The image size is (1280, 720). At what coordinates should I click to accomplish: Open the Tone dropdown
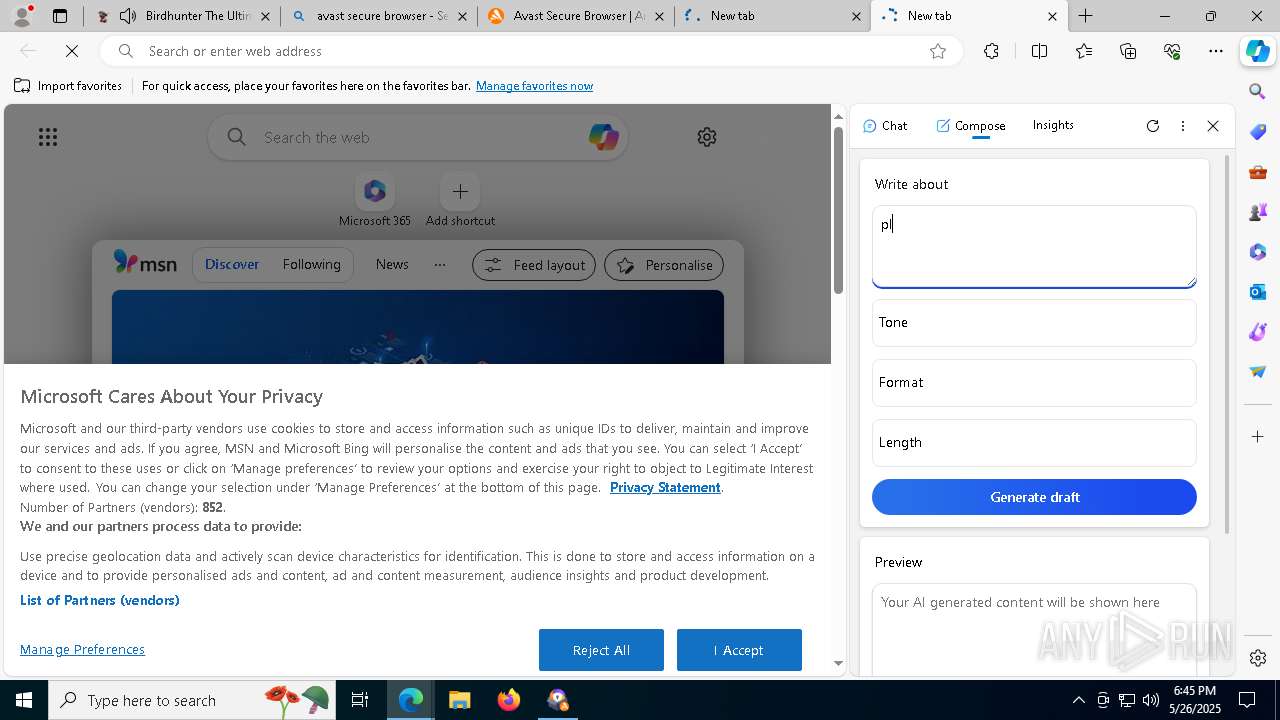[x=1034, y=322]
